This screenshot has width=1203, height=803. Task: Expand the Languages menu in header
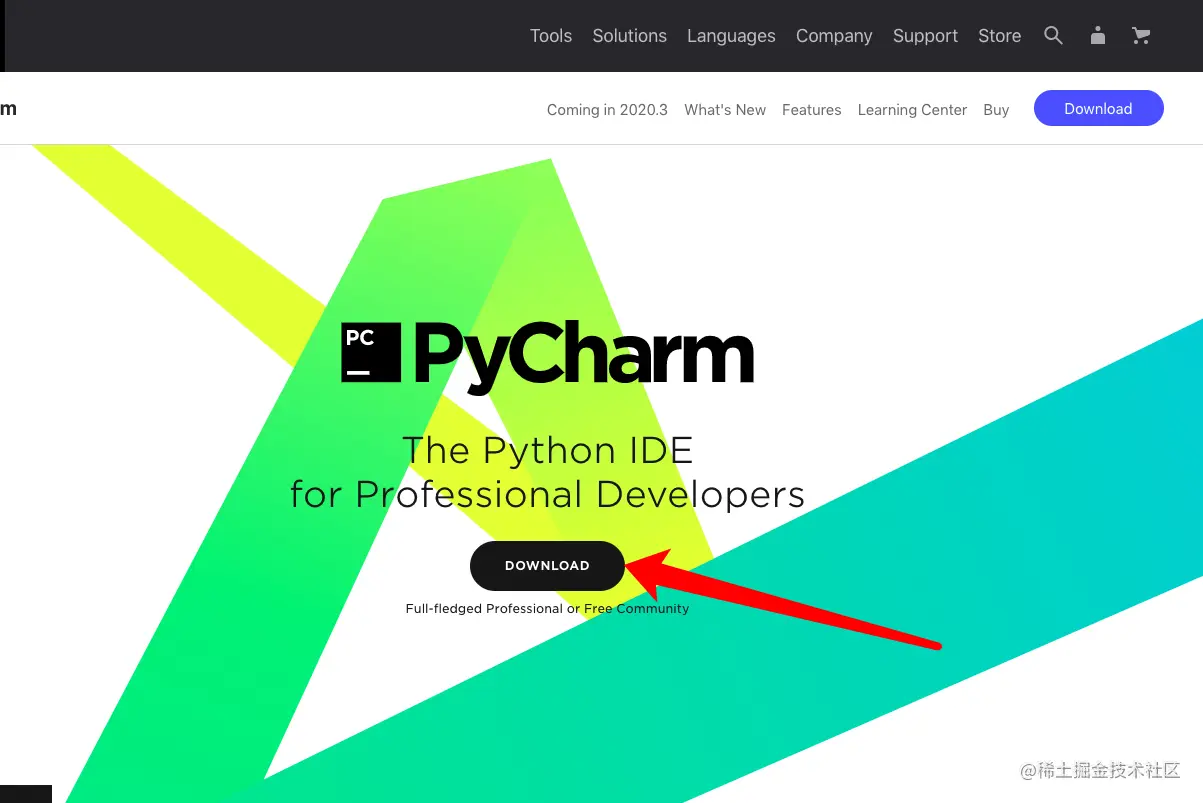[731, 36]
